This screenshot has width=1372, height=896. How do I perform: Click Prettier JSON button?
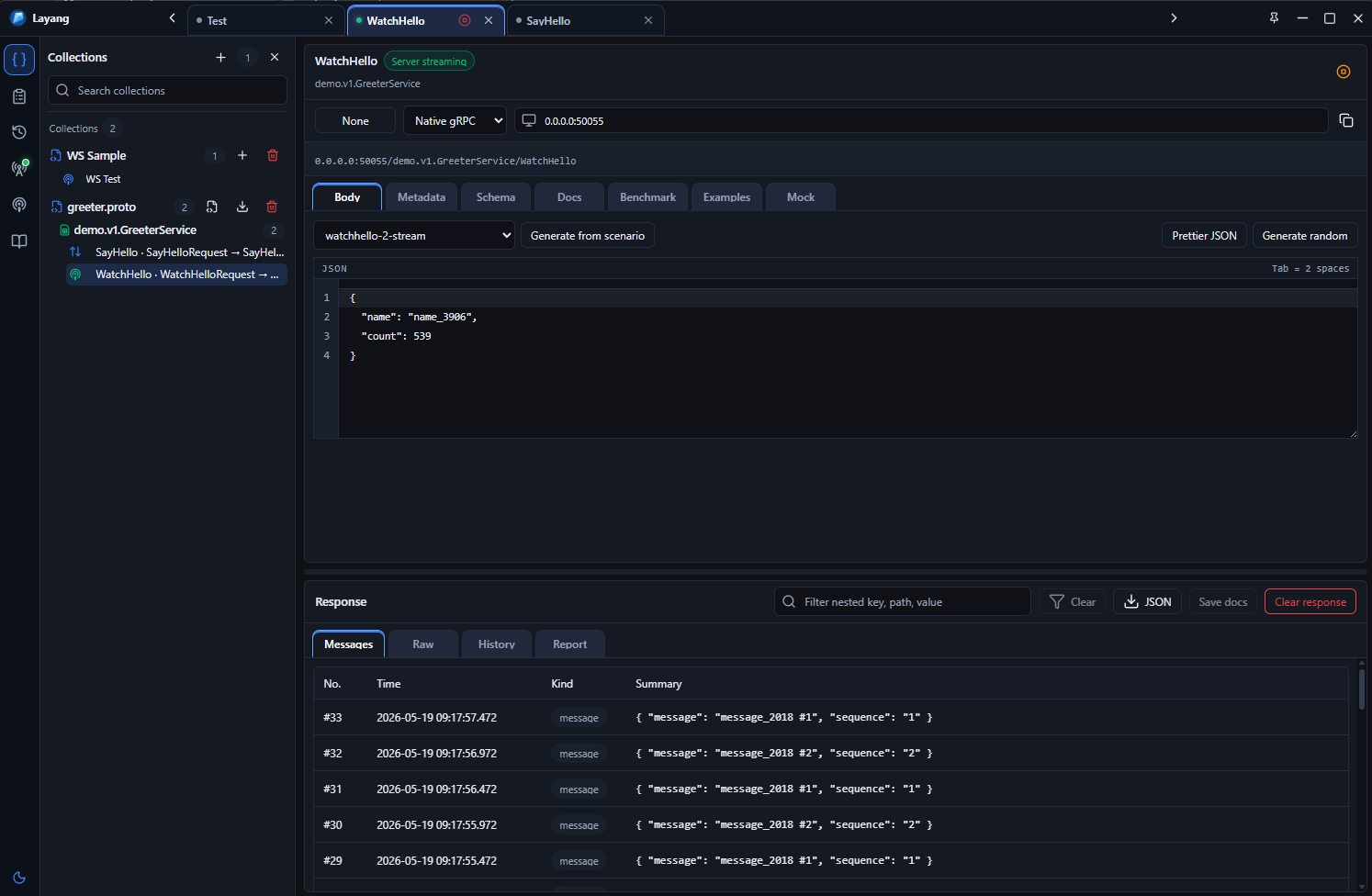coord(1204,236)
